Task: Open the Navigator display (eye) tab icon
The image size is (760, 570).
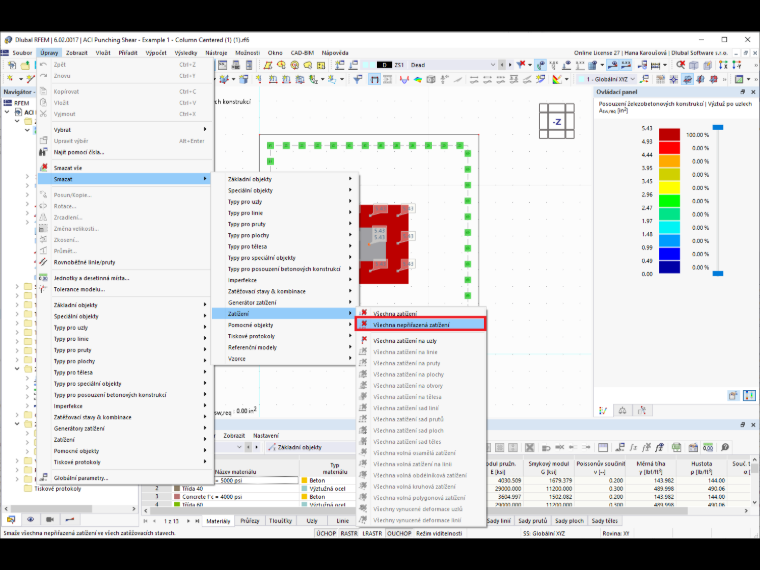Action: [31, 520]
